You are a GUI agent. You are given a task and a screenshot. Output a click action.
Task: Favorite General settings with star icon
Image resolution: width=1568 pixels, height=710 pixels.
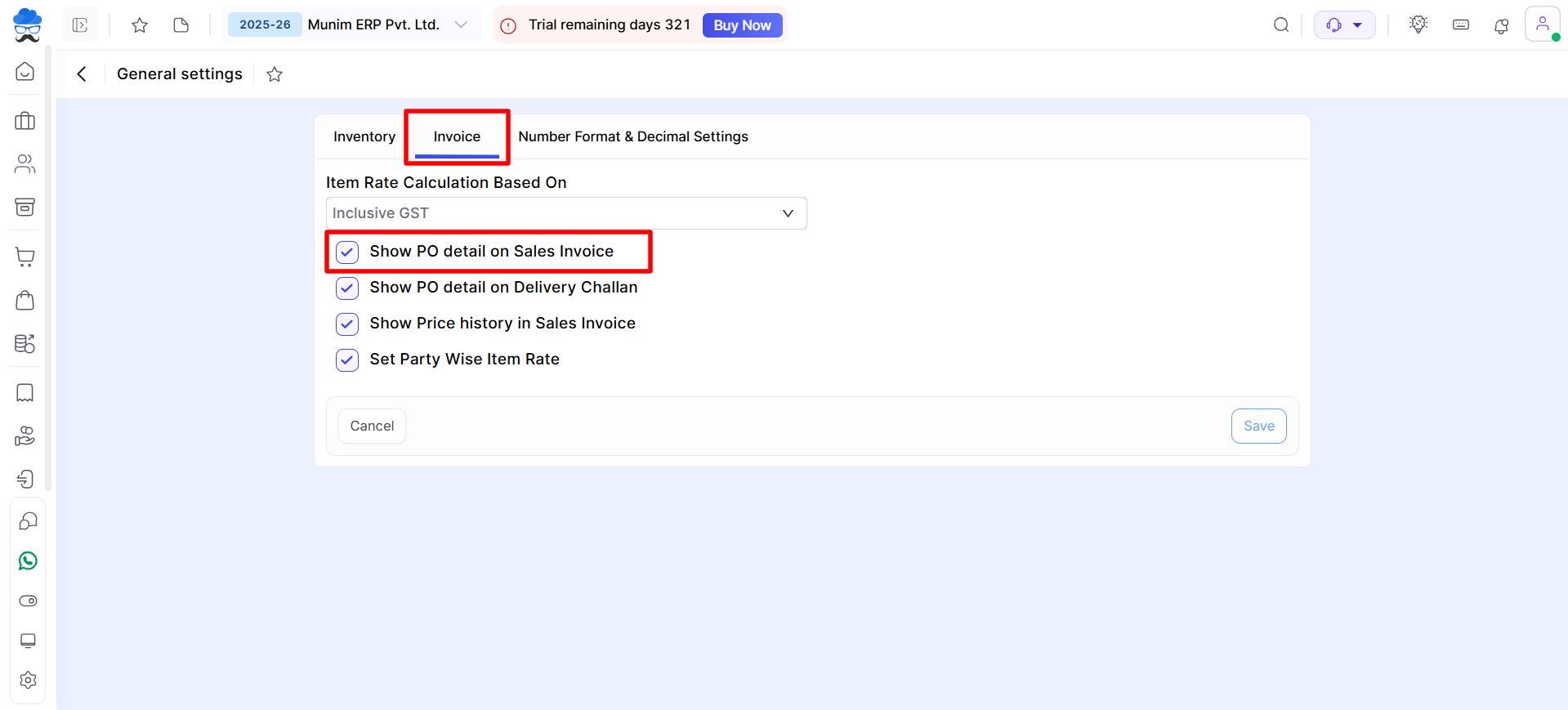(275, 74)
